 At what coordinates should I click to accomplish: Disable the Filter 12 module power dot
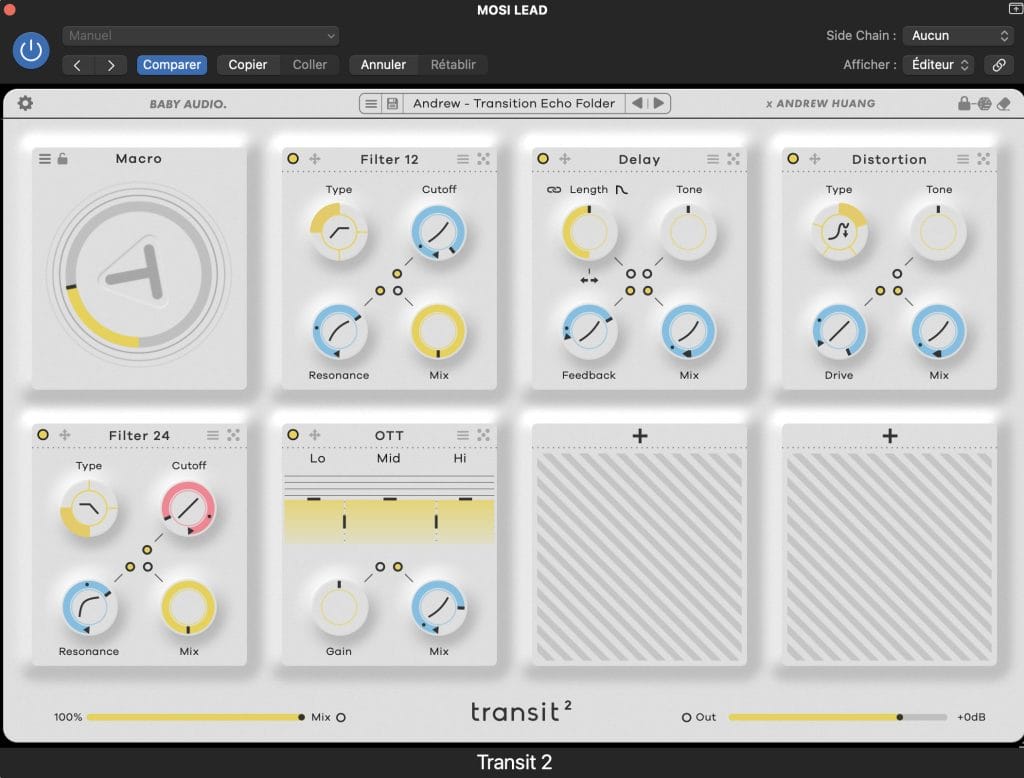293,159
